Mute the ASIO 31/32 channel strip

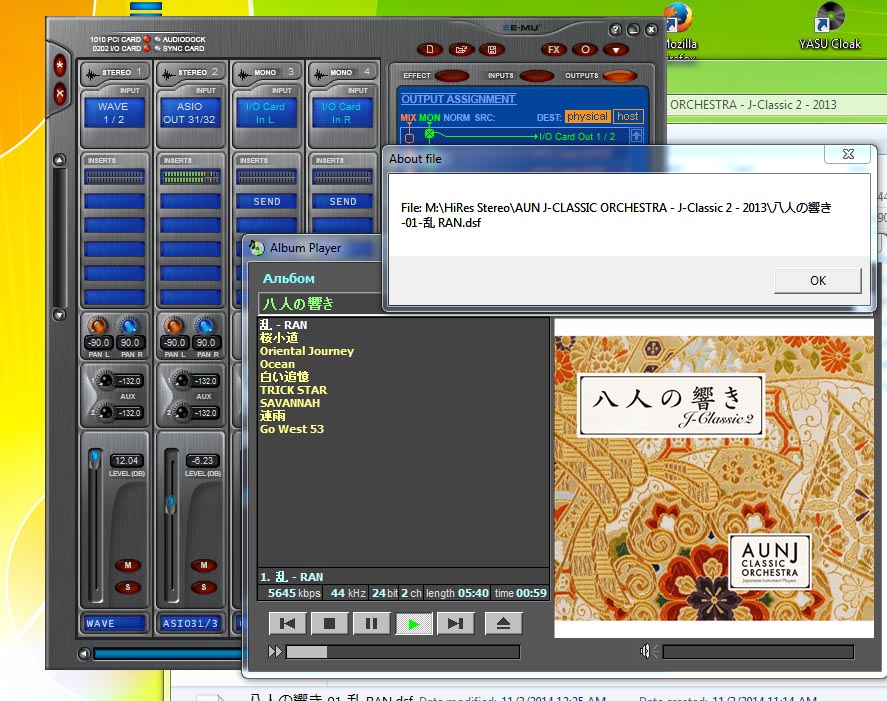coord(204,565)
